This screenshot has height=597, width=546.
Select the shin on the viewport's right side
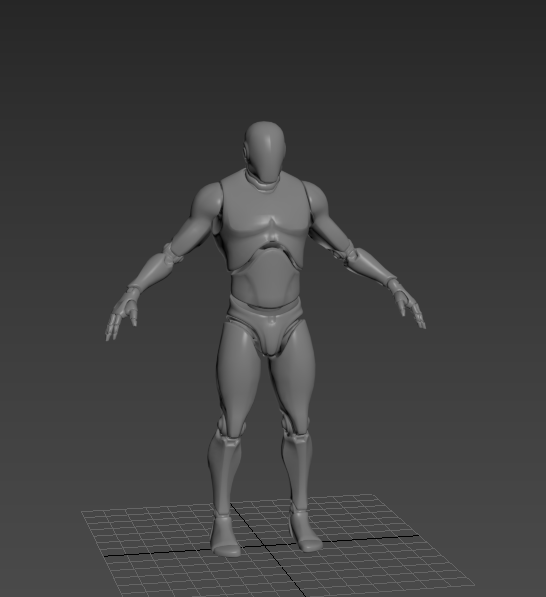(297, 471)
